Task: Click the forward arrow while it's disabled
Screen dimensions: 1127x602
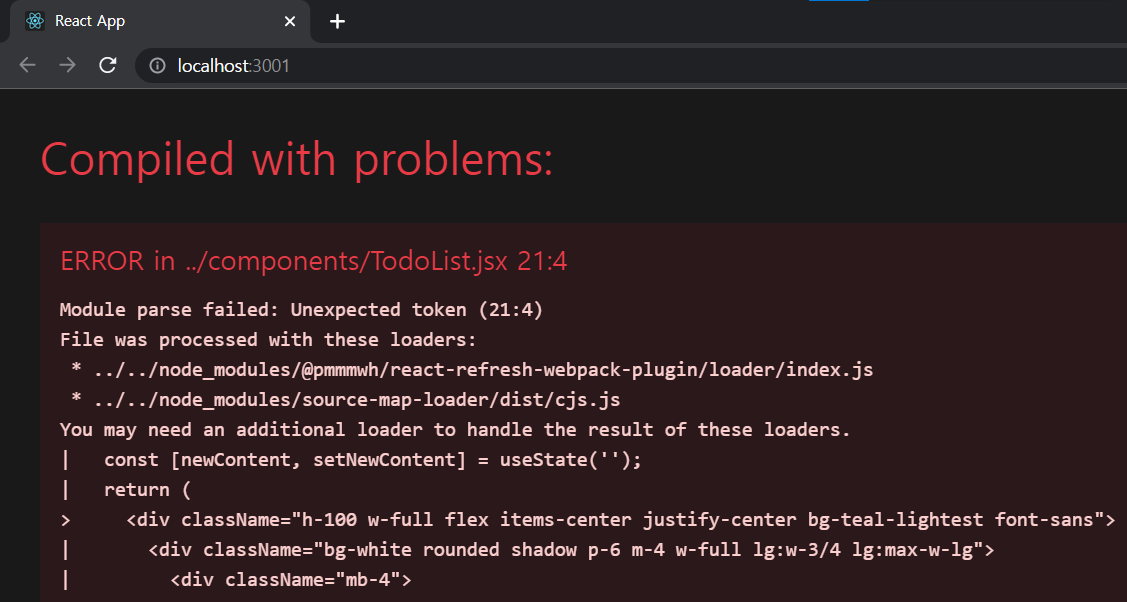Action: pos(66,65)
